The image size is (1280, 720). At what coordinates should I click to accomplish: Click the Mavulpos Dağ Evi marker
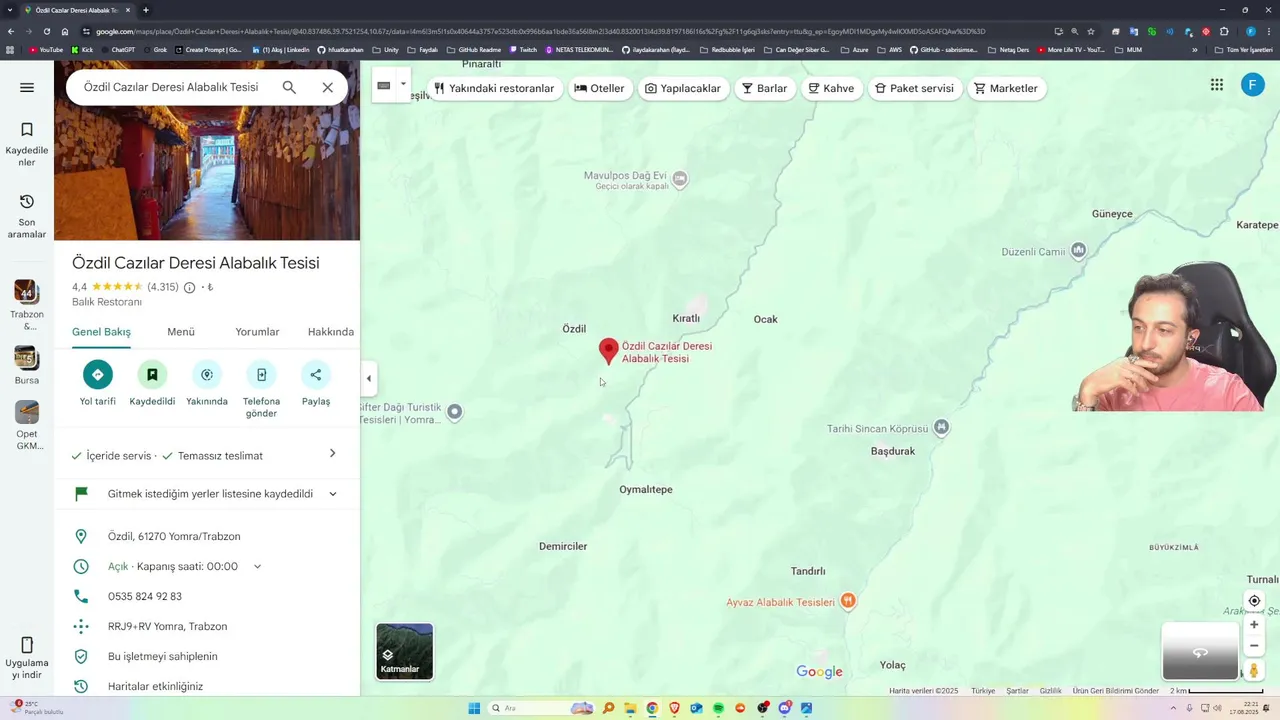[680, 179]
